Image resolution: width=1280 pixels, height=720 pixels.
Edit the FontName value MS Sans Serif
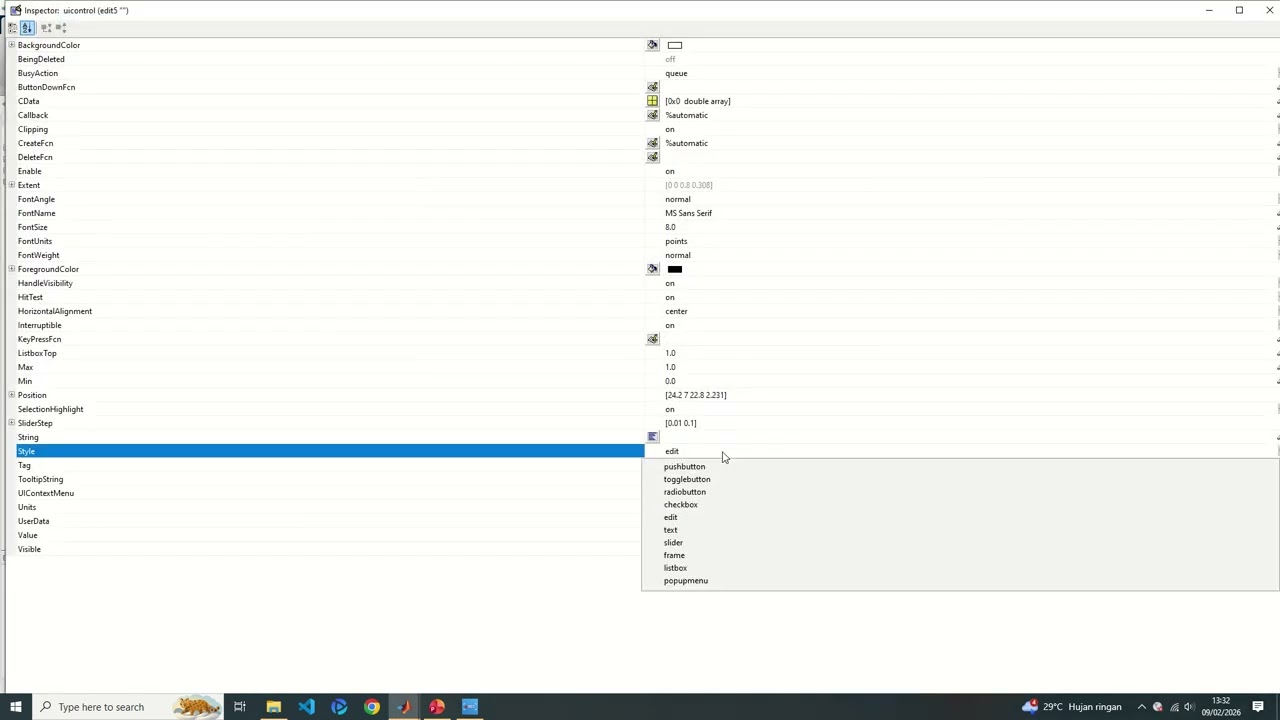(970, 213)
